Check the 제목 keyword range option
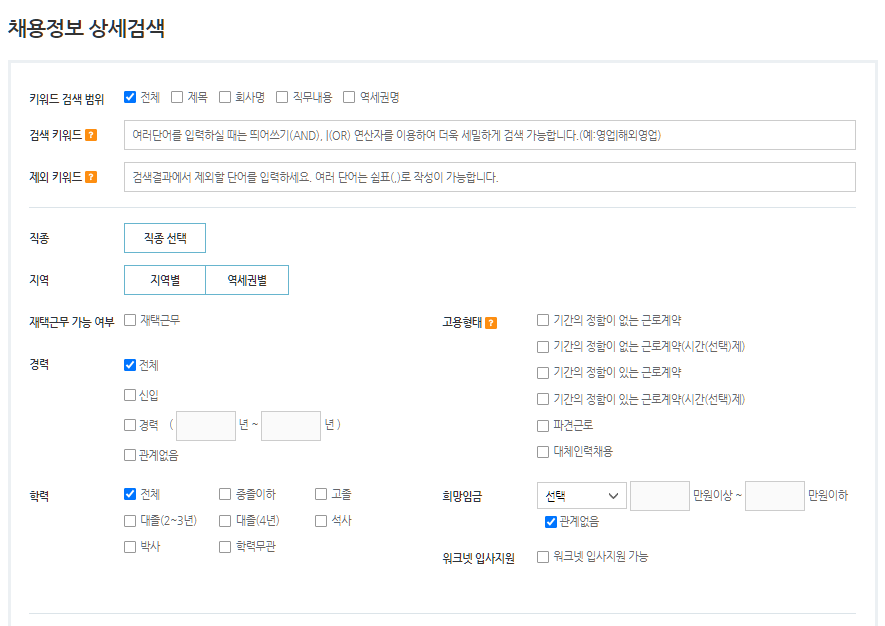This screenshot has height=626, width=885. [x=177, y=97]
